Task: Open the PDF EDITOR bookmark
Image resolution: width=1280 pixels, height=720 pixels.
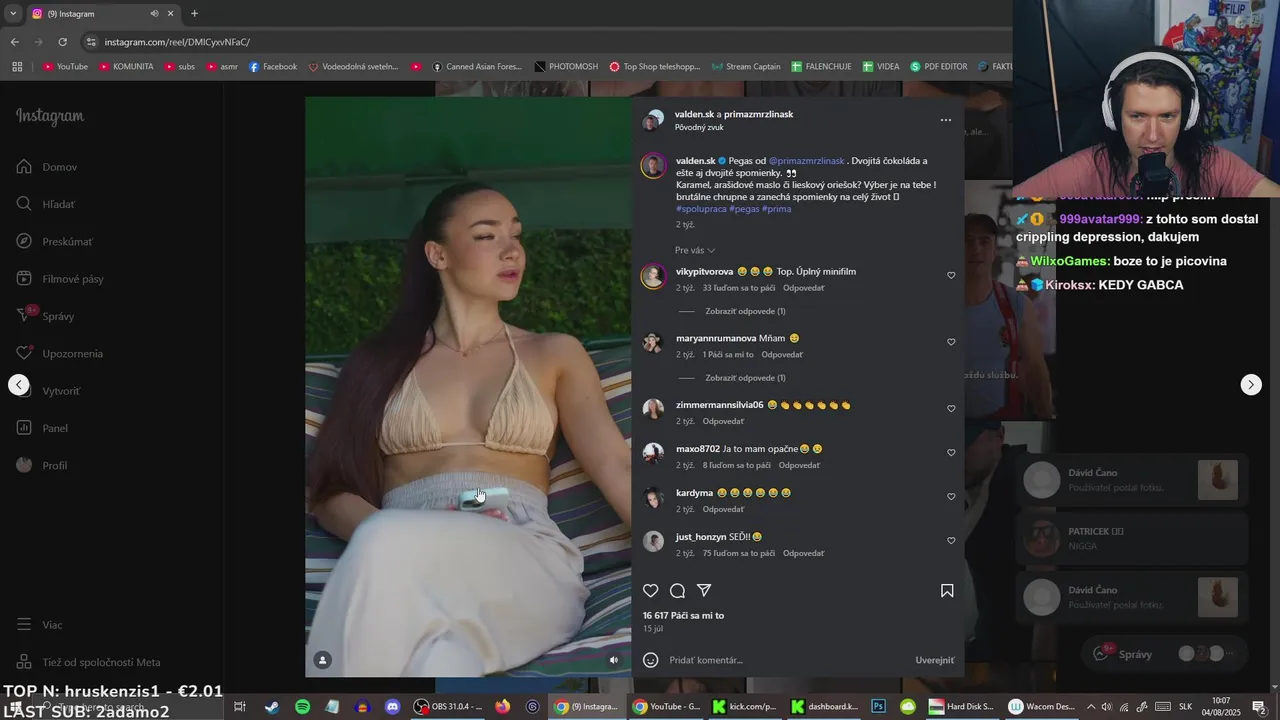Action: pyautogui.click(x=938, y=67)
